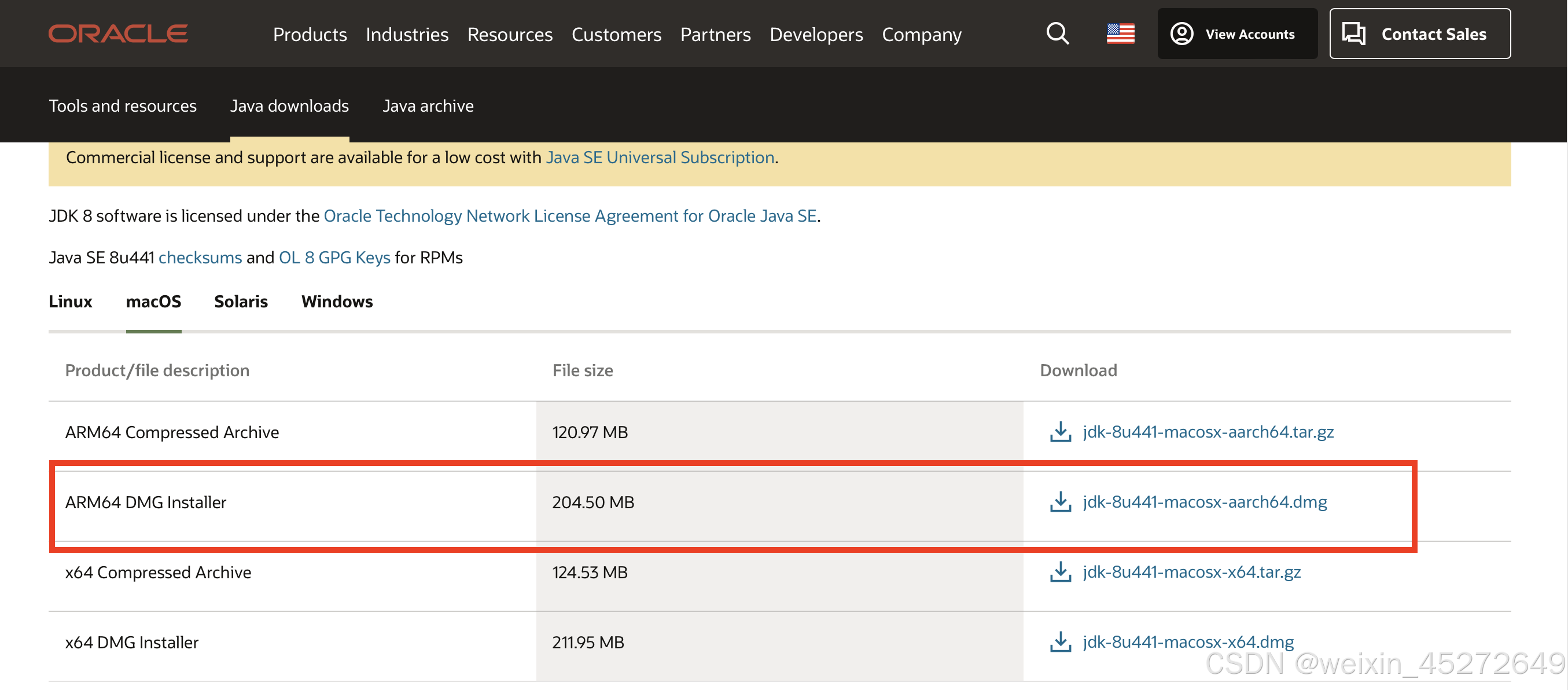Click the US flag country selector
Screen dimensions: 1568x690
(1120, 34)
